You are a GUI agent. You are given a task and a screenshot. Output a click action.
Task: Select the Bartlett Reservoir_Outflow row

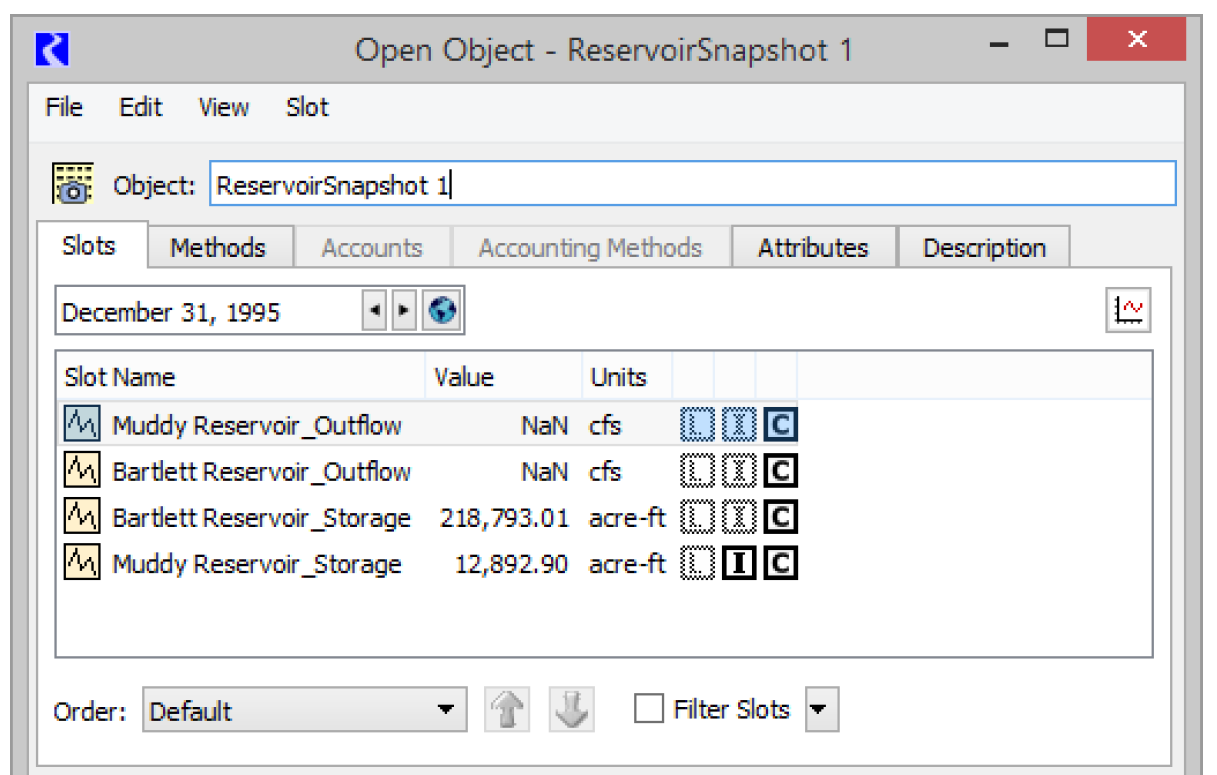(x=261, y=472)
